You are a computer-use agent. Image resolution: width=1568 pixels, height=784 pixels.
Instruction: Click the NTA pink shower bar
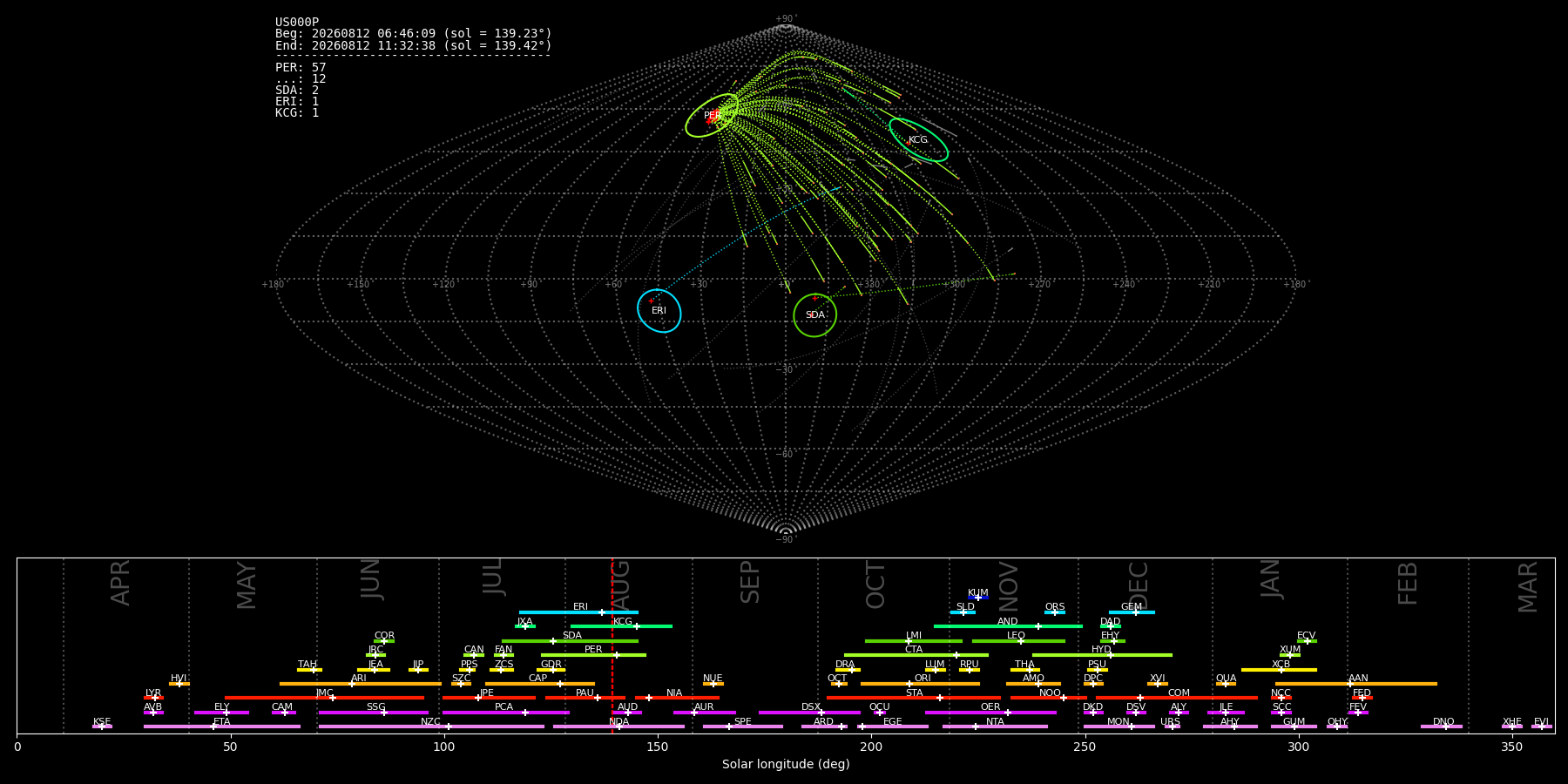pos(995,727)
